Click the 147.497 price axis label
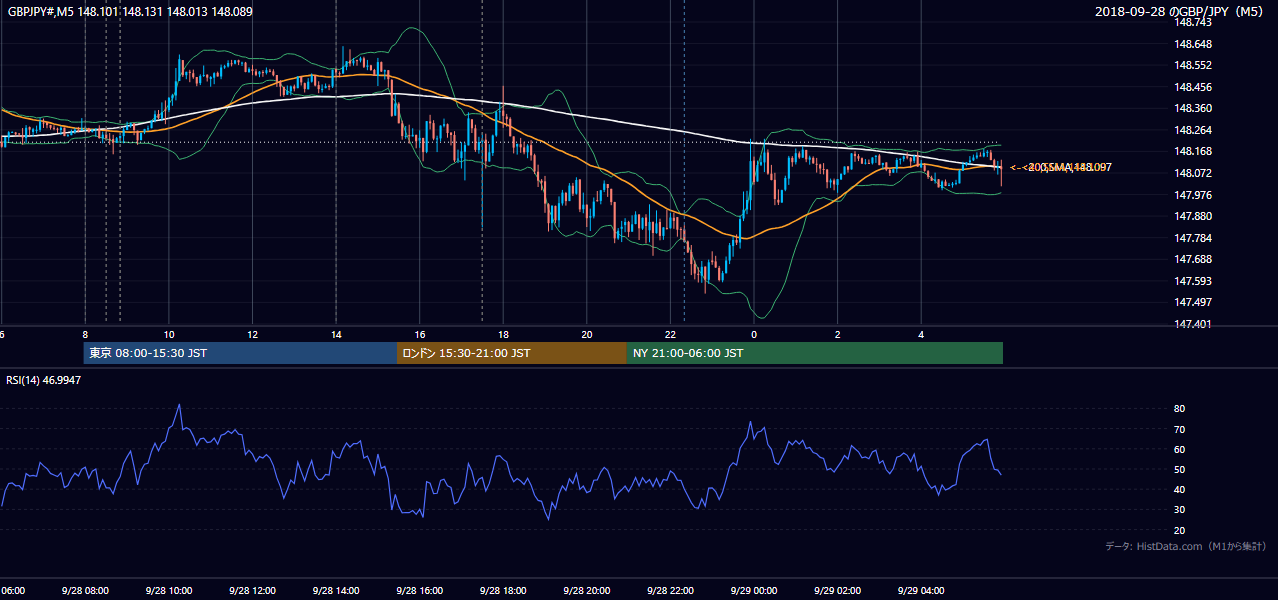1278x600 pixels. [1193, 302]
